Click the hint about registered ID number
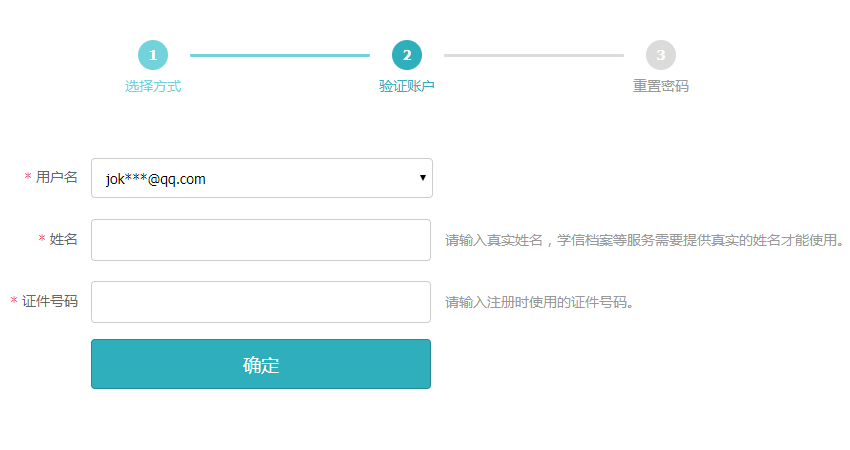 coord(540,303)
